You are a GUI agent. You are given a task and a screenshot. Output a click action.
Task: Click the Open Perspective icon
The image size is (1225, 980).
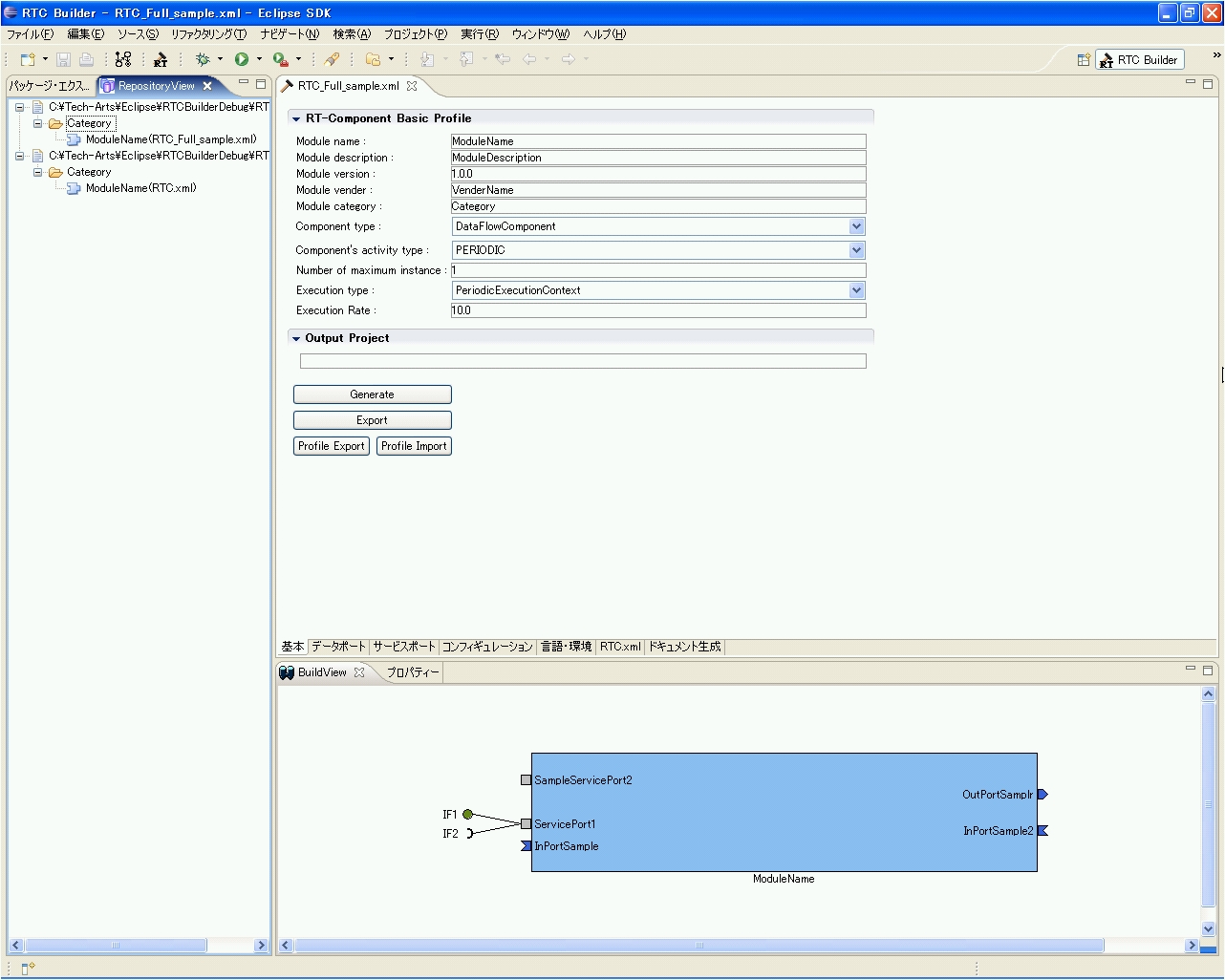point(1084,60)
